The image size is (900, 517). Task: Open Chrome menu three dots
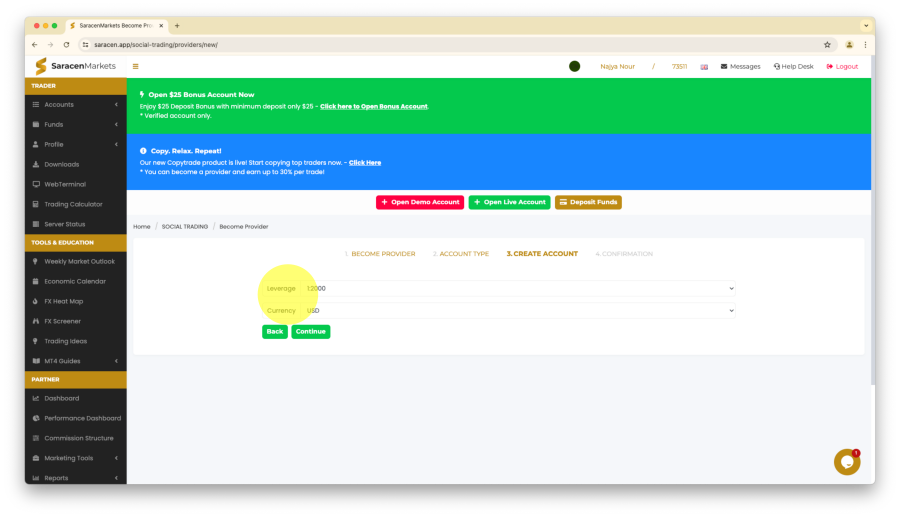tap(866, 45)
